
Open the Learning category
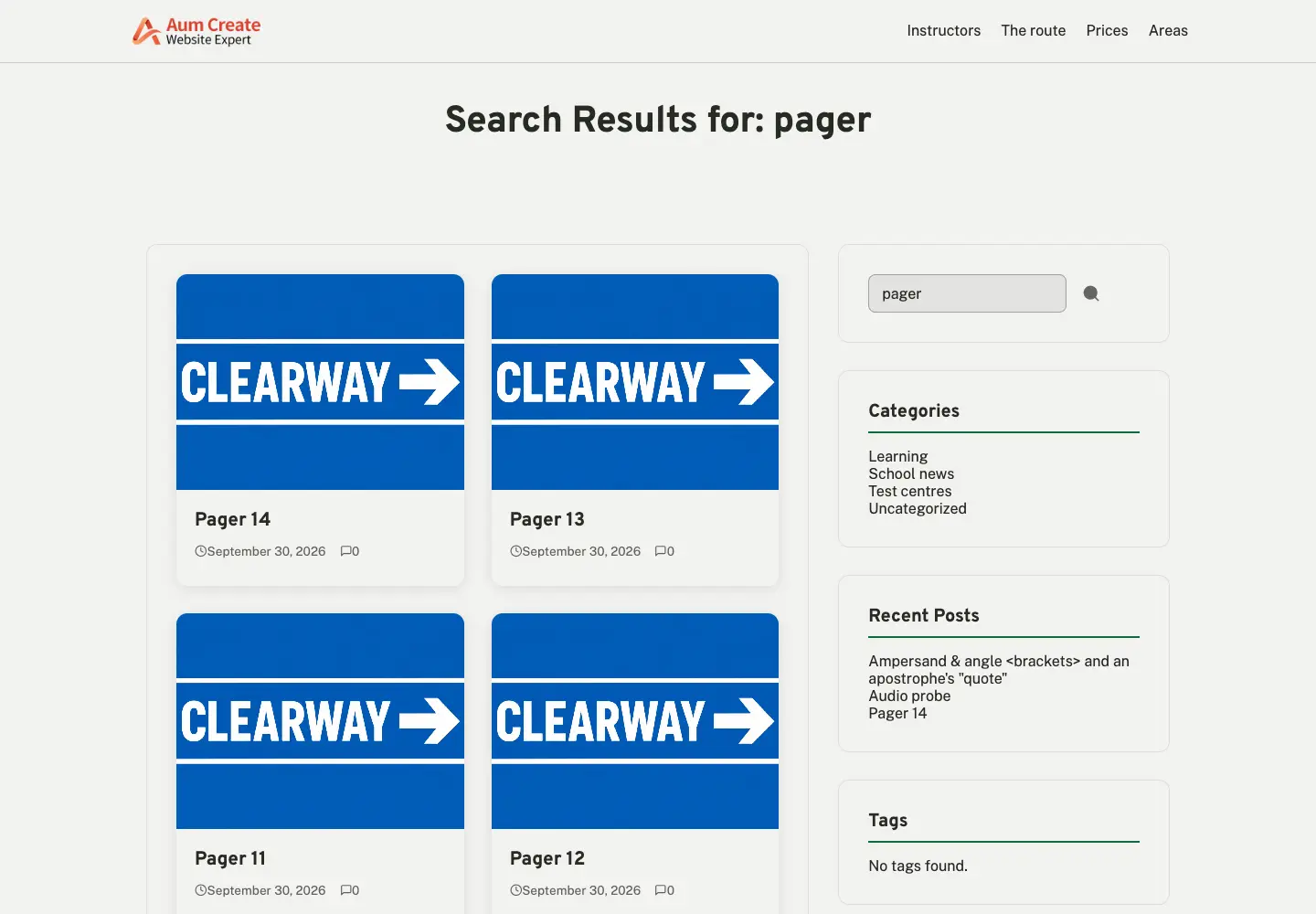[897, 456]
